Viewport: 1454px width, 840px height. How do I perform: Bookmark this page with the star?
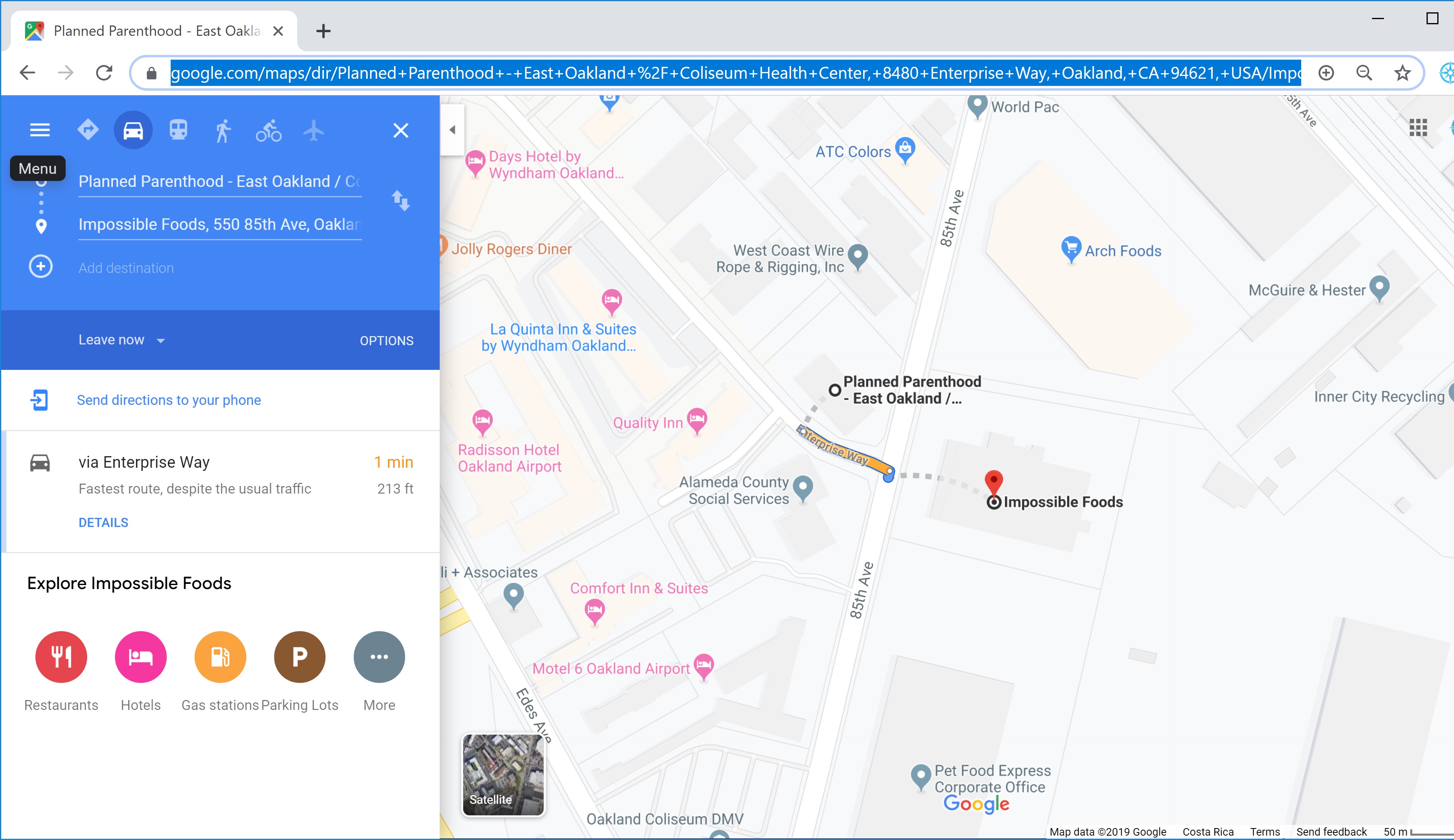pyautogui.click(x=1402, y=73)
